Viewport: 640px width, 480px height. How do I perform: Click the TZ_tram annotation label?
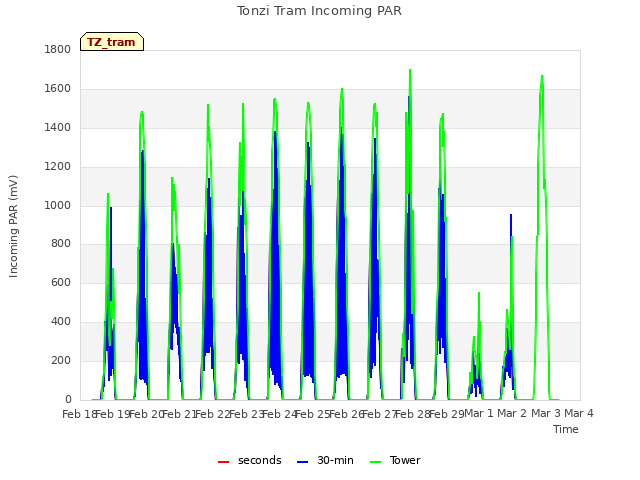click(111, 42)
